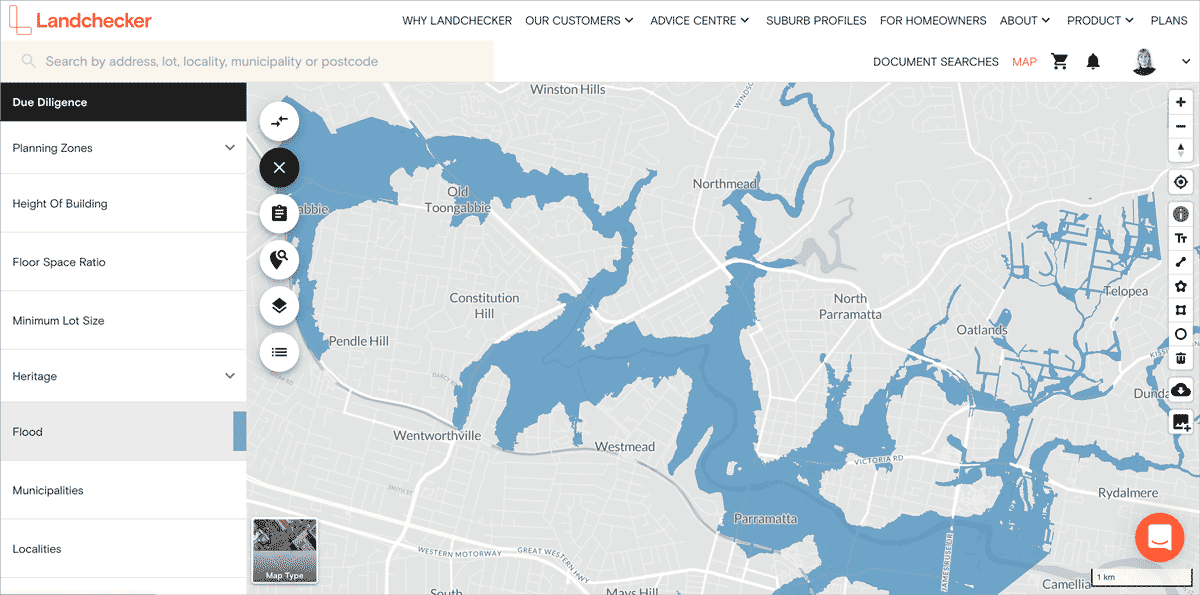Image resolution: width=1200 pixels, height=595 pixels.
Task: Toggle the Localities layer
Action: coord(123,549)
